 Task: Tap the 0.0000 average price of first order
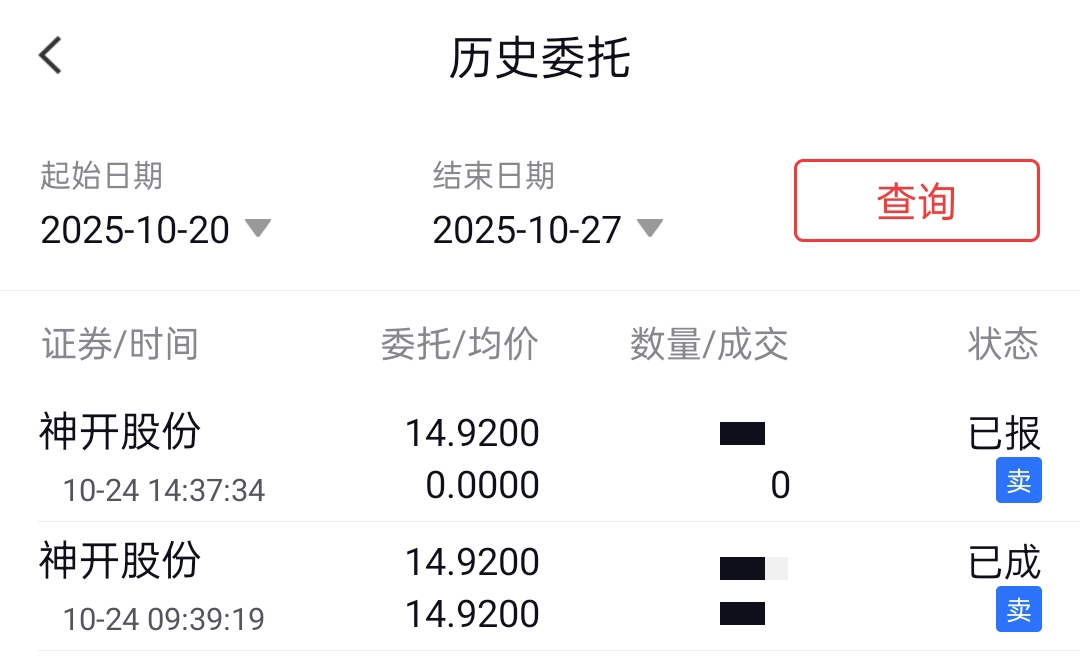tap(482, 486)
